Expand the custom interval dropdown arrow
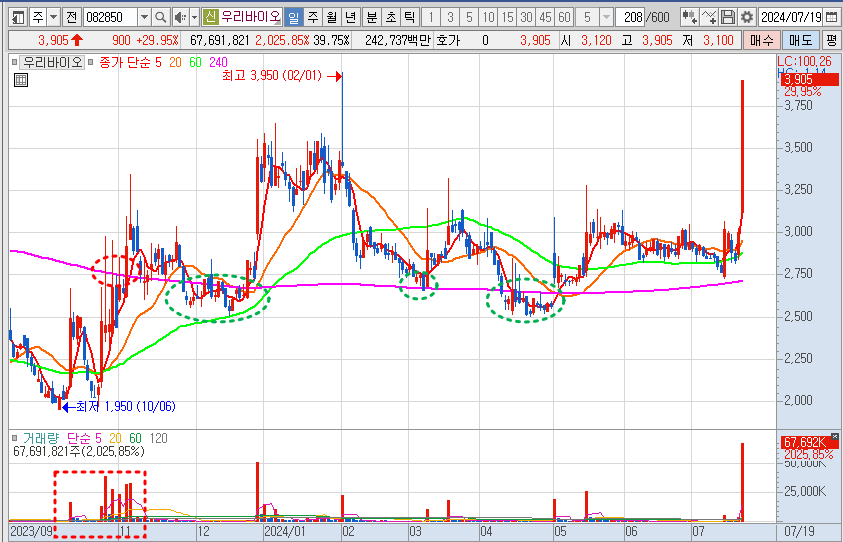The height and width of the screenshot is (542, 843). [x=606, y=18]
